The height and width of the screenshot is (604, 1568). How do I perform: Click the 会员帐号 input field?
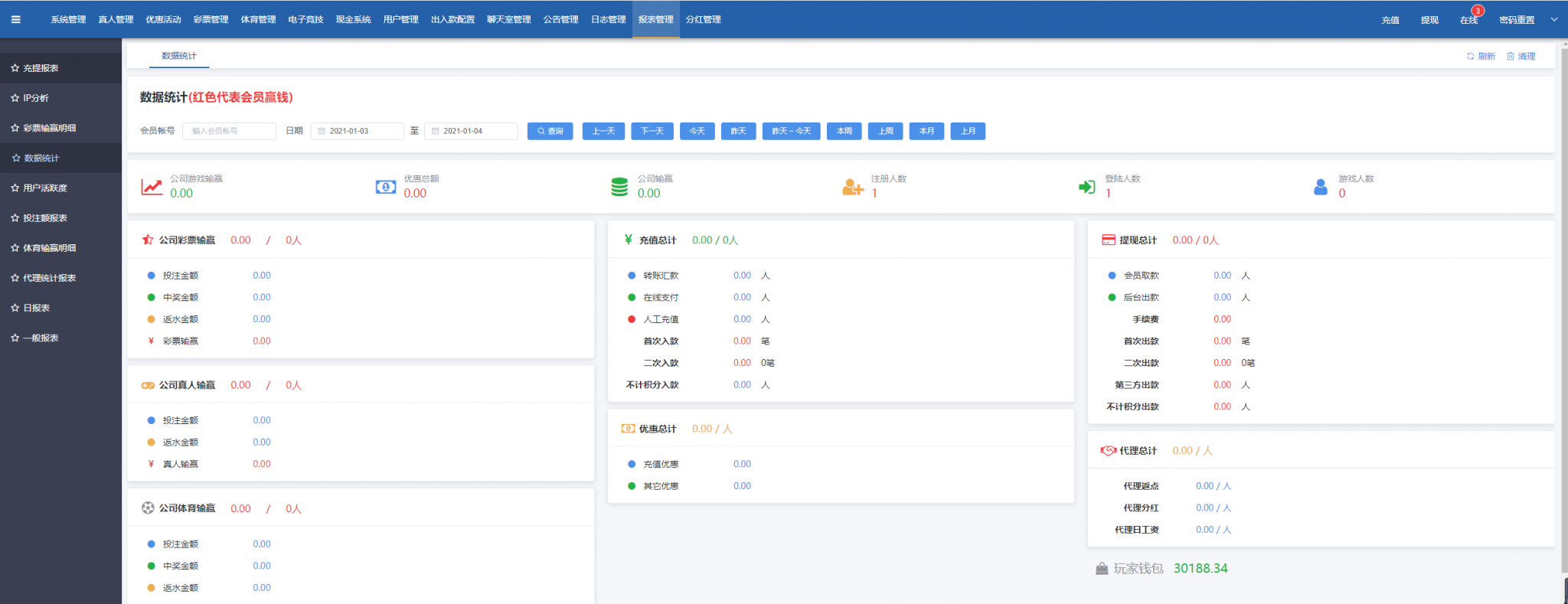pyautogui.click(x=229, y=131)
